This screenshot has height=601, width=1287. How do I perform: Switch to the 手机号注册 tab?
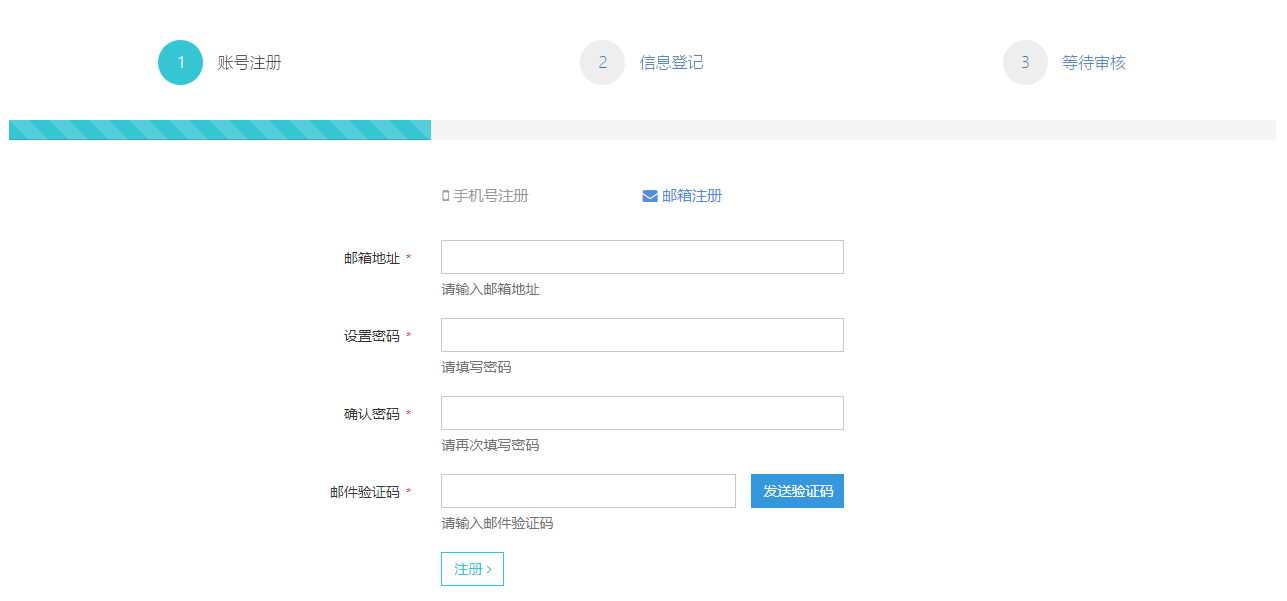tap(490, 196)
